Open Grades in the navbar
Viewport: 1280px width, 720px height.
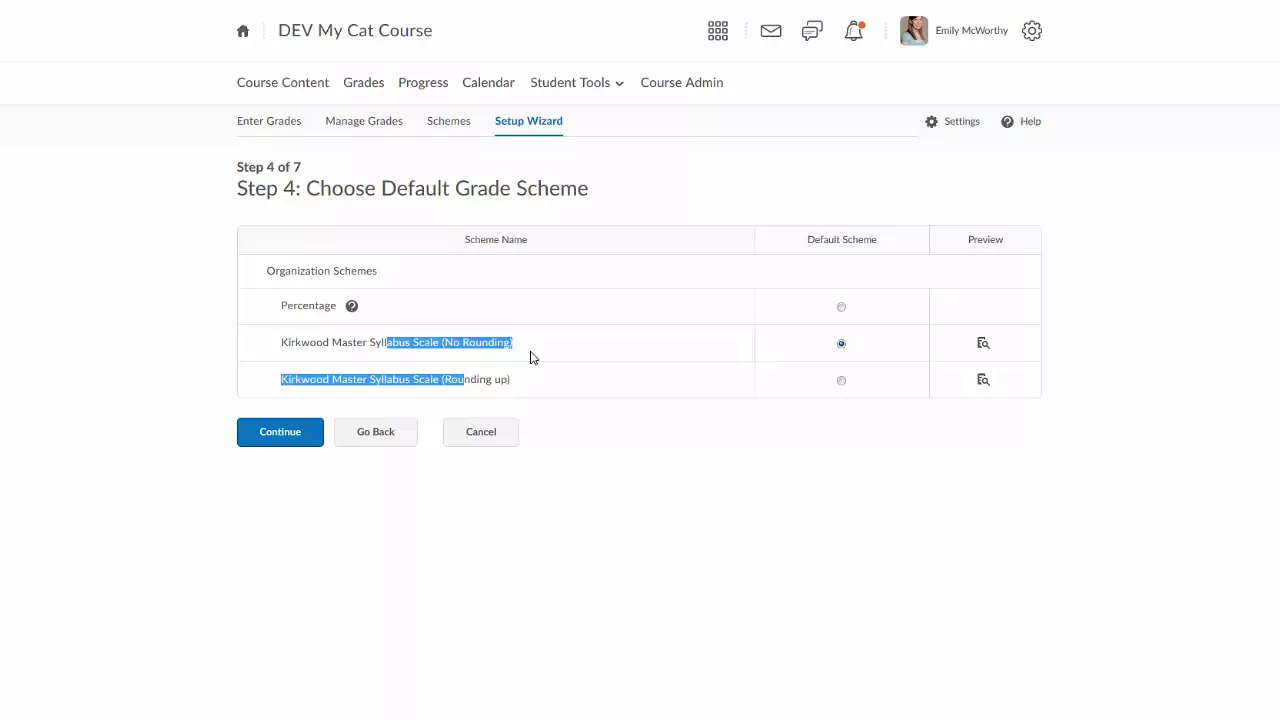[364, 83]
